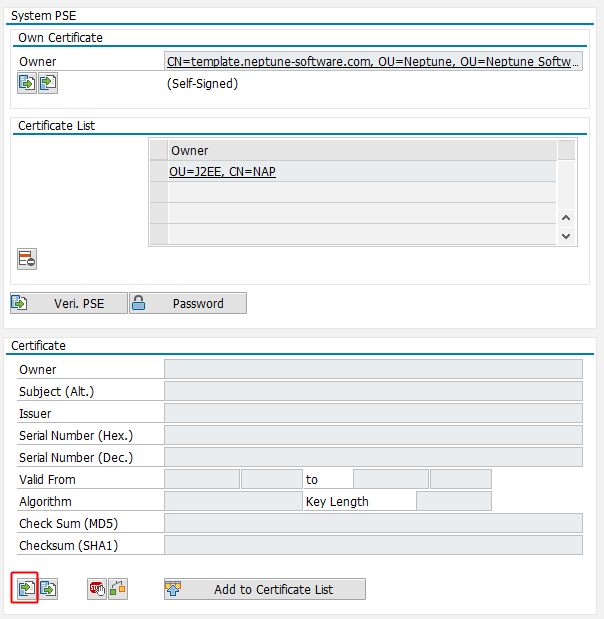
Task: Click the red stop-sign icon in Certificate section
Action: click(97, 589)
